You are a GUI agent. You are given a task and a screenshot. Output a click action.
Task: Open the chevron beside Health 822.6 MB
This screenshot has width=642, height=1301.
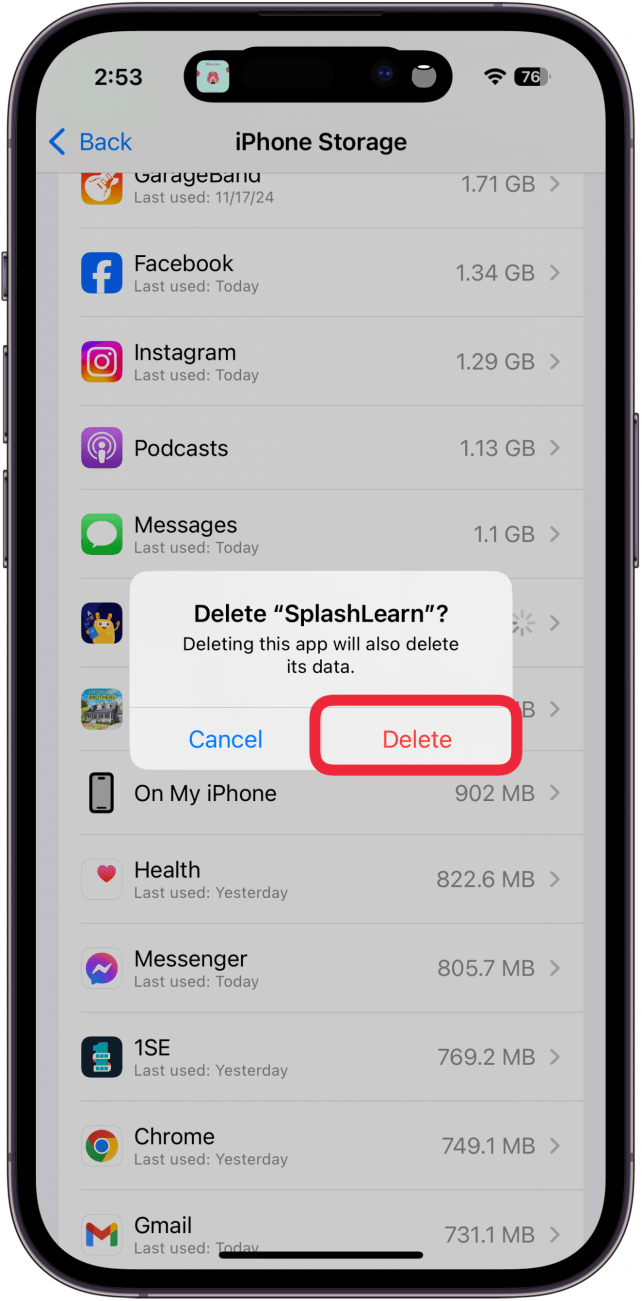(555, 880)
